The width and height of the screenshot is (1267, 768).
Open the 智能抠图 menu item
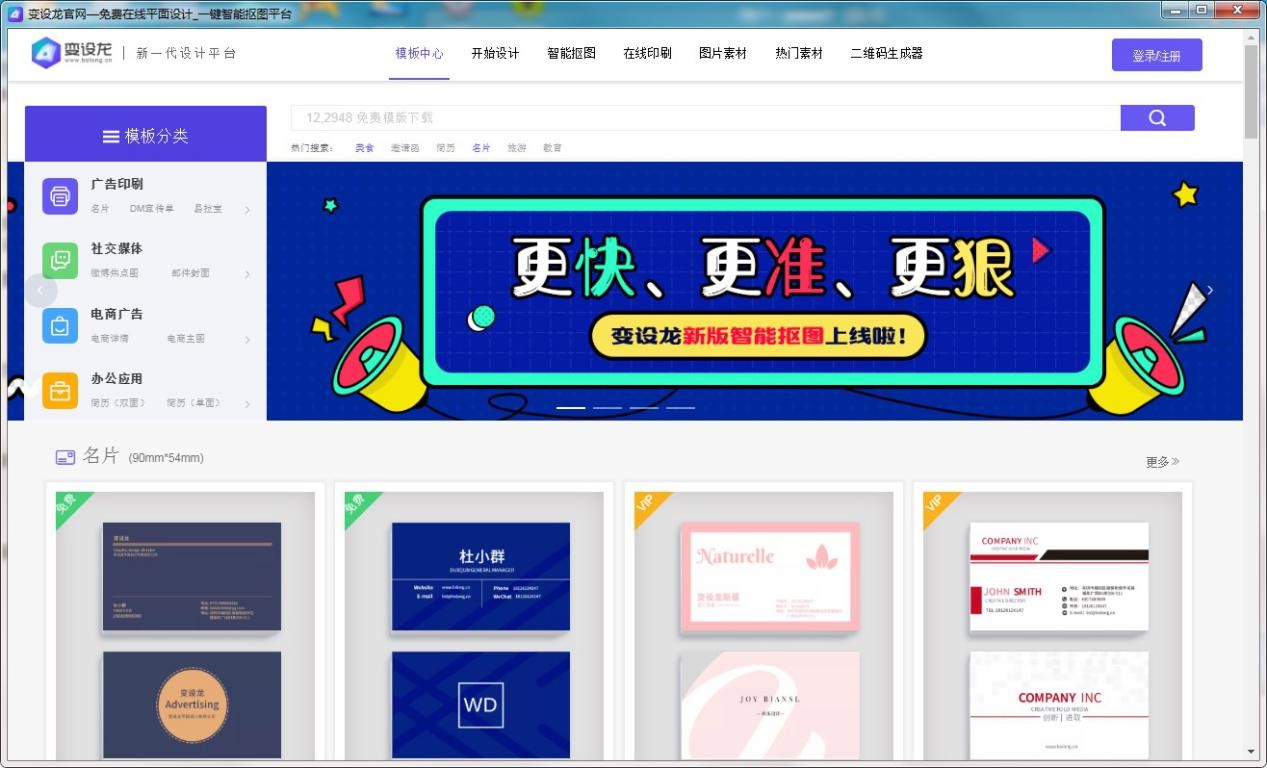[571, 54]
